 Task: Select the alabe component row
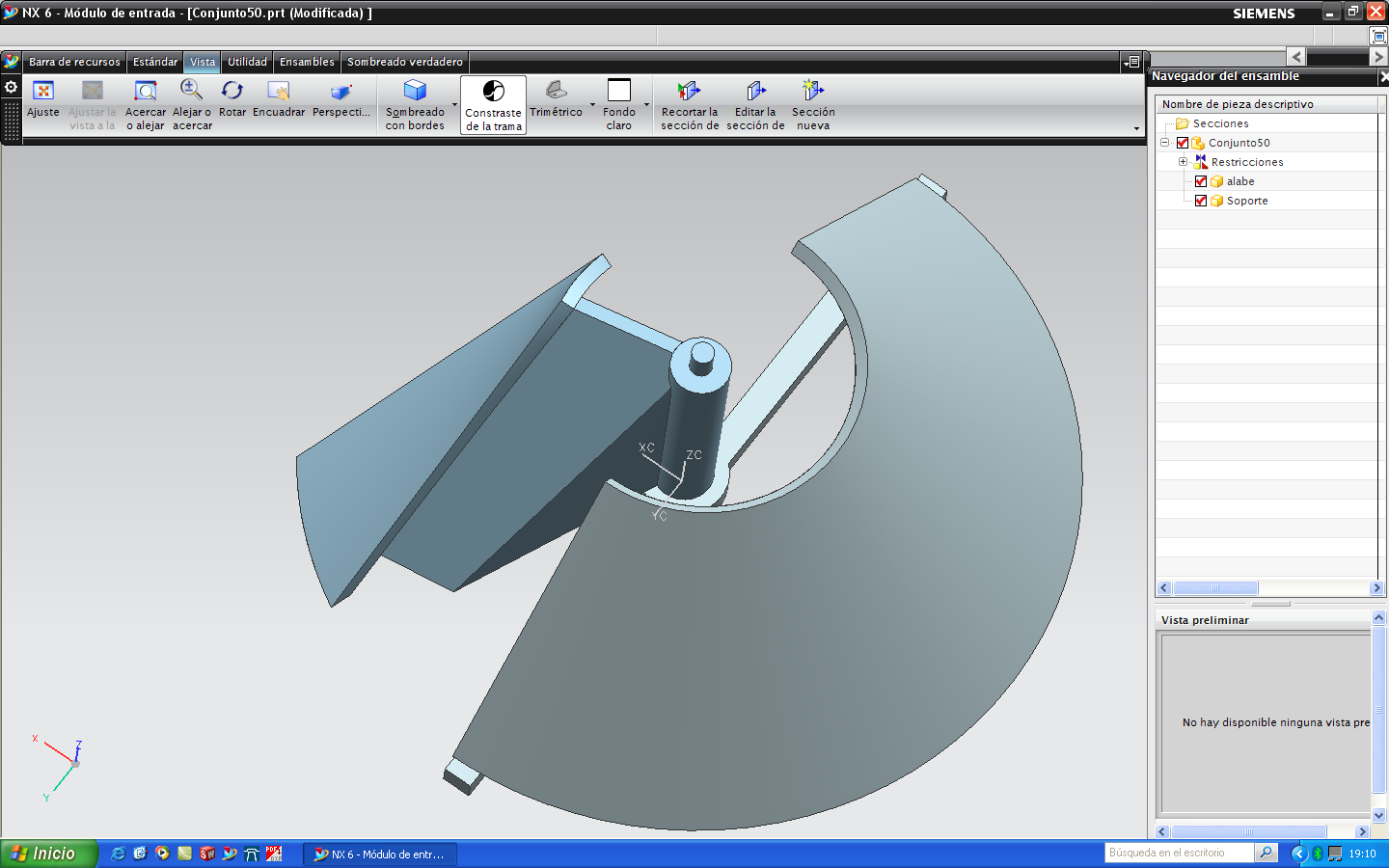coord(1240,181)
